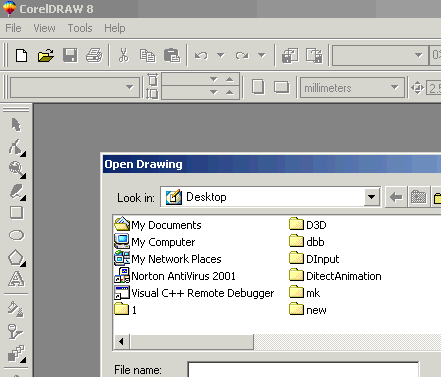Click the Print toolbar icon
441x377 pixels.
tap(94, 55)
